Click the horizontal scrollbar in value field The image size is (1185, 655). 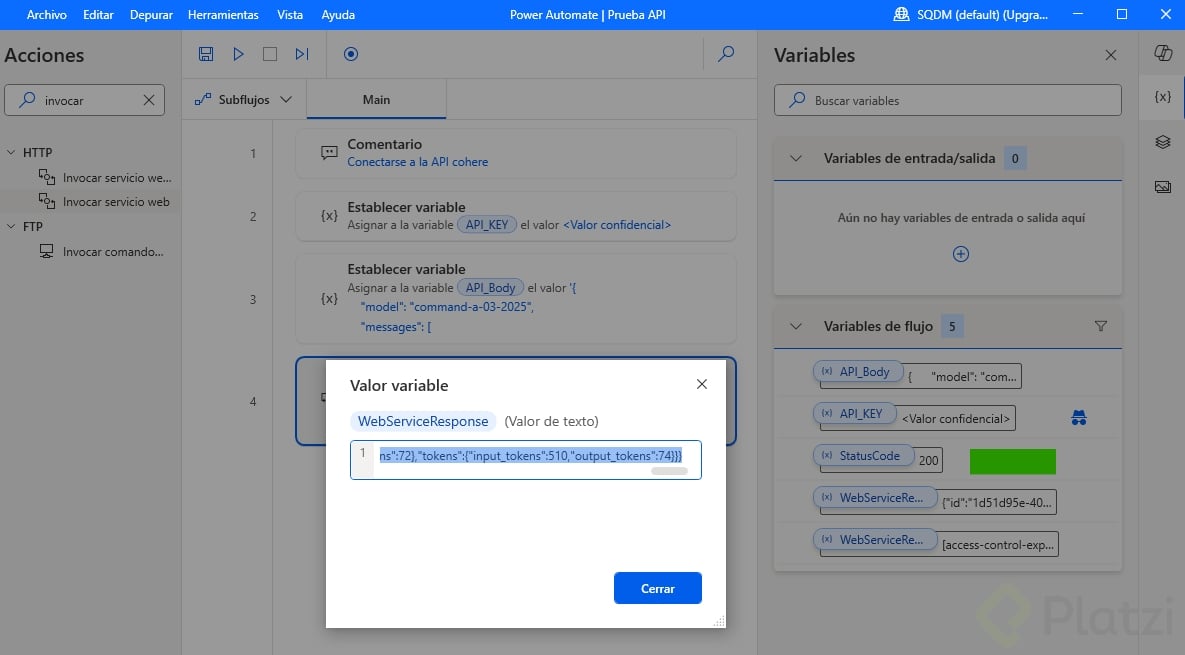coord(669,471)
